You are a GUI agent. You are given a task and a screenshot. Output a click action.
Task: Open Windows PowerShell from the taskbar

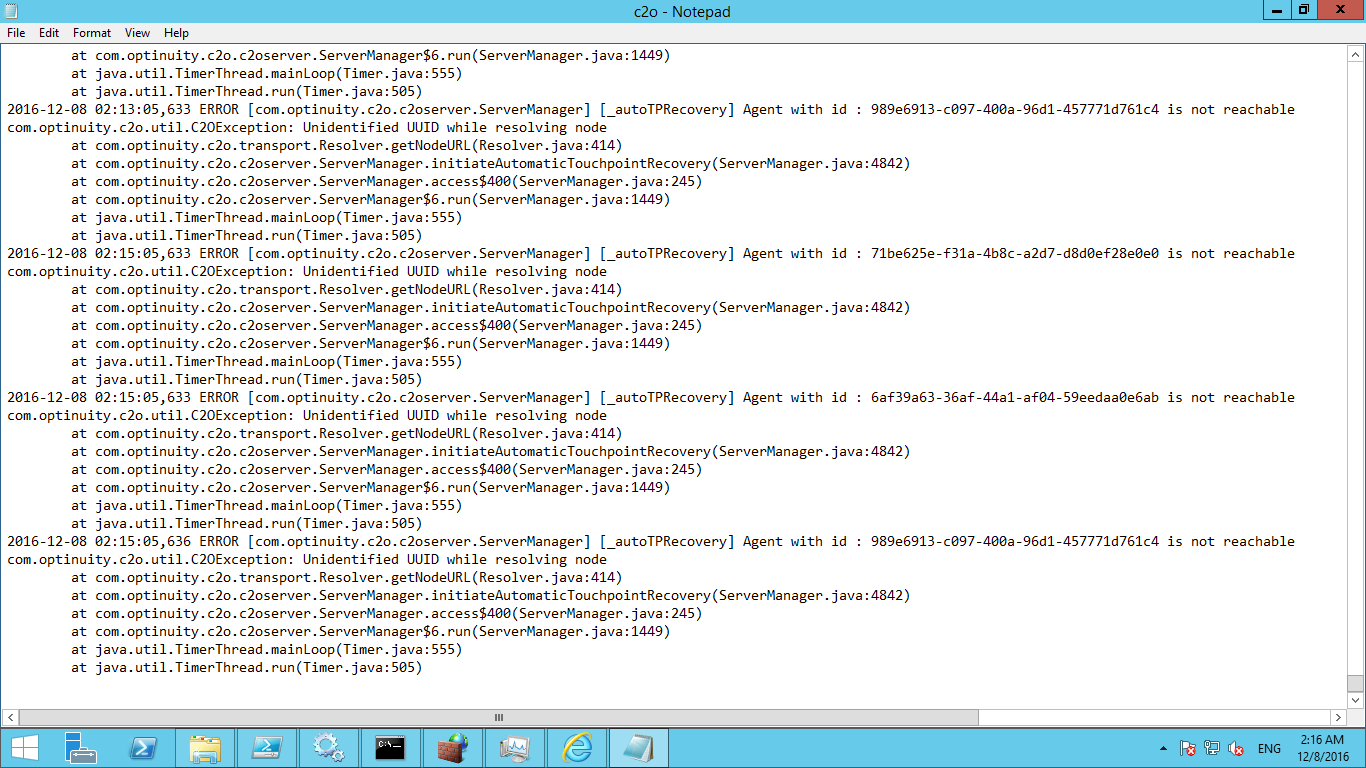tap(143, 748)
